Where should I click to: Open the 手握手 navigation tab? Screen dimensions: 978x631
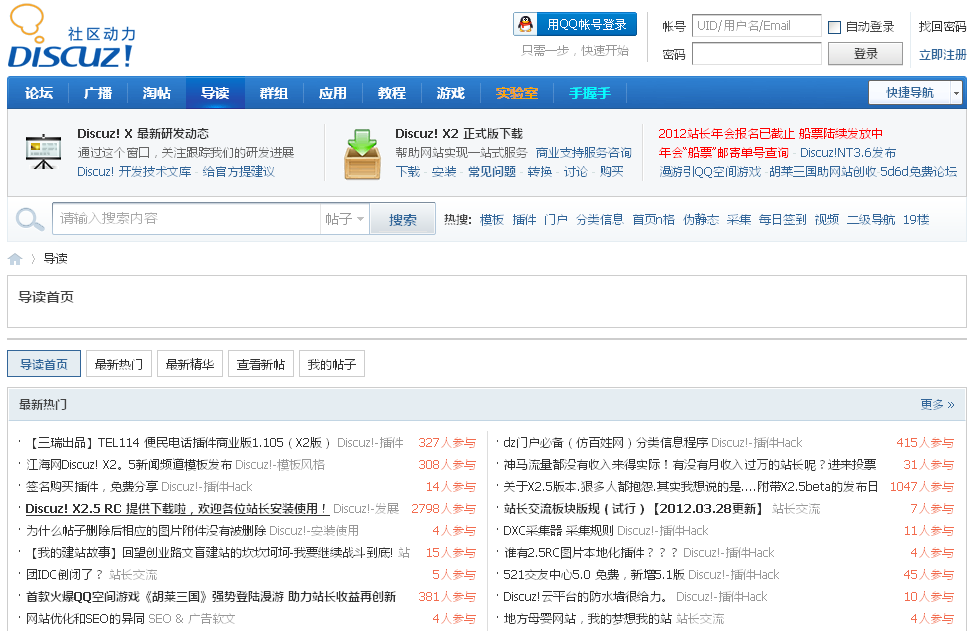tap(589, 93)
